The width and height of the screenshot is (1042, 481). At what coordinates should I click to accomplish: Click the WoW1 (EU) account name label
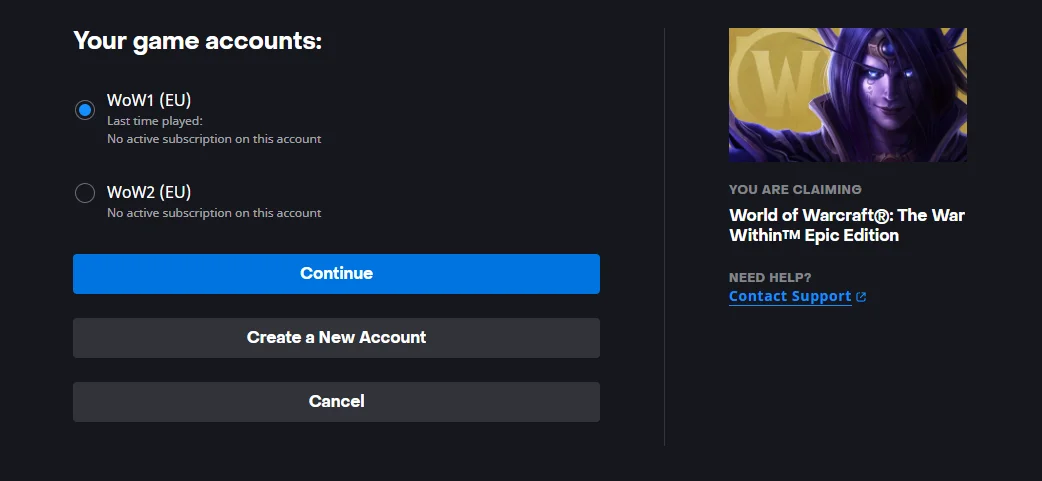(x=149, y=100)
